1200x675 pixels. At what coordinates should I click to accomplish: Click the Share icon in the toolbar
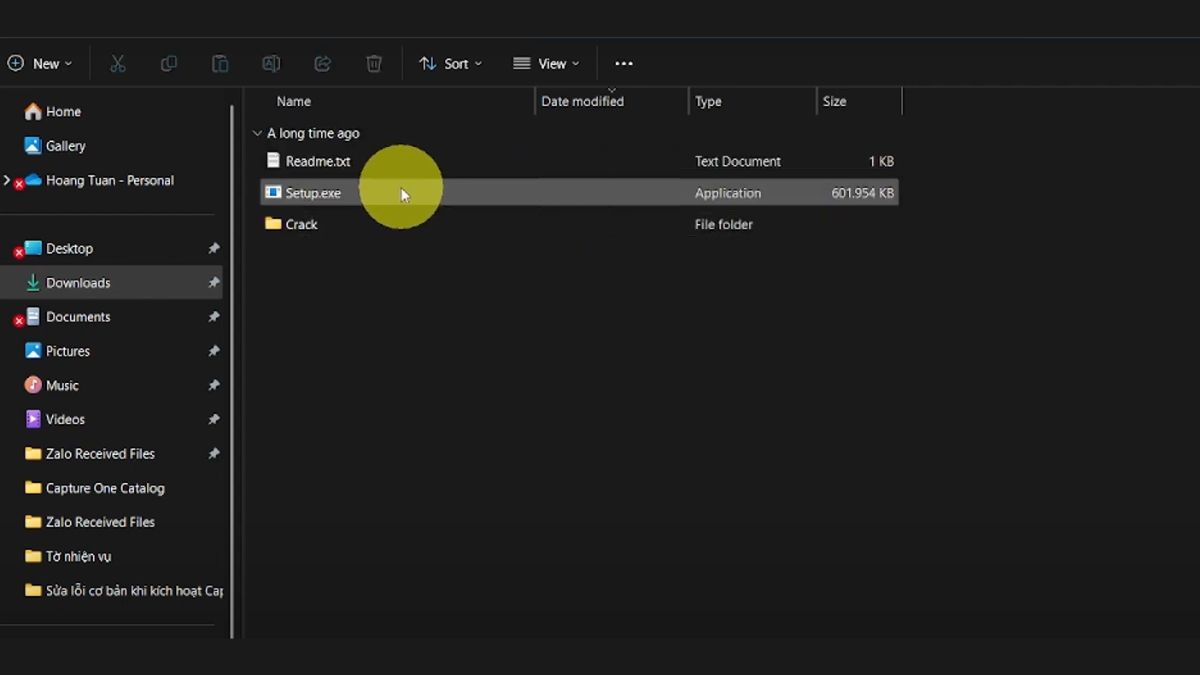322,64
